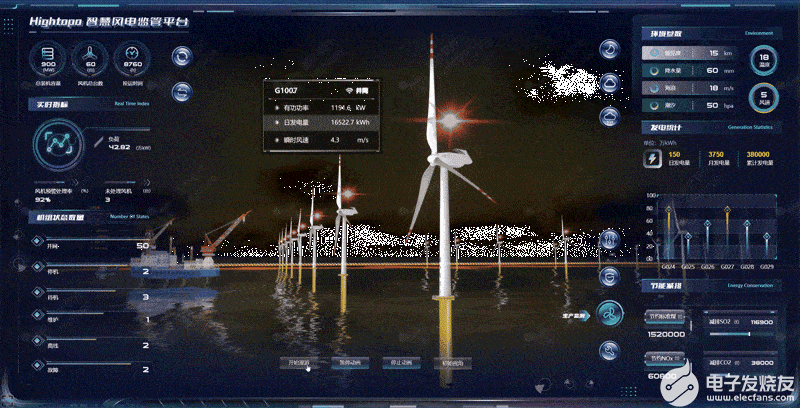Click the visibility row showing 15 km

click(690, 53)
